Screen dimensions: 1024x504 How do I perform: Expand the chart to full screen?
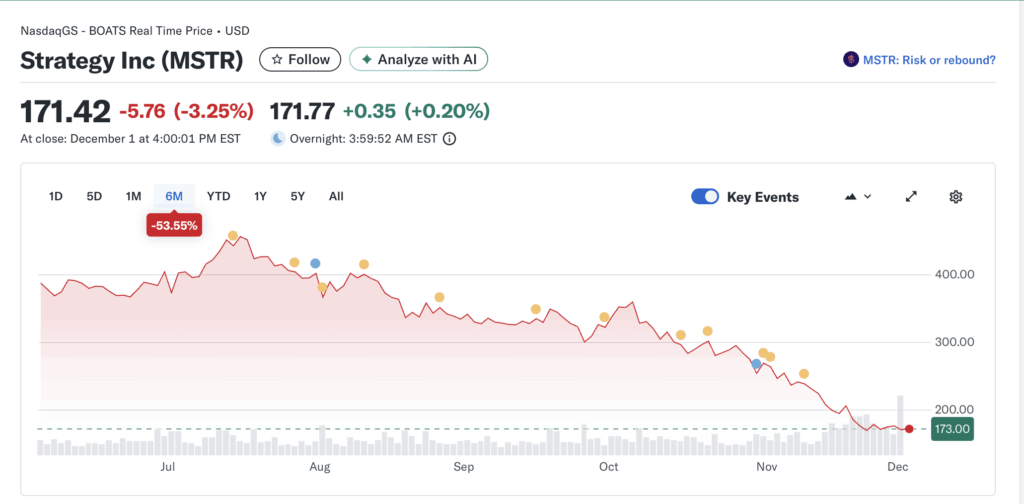(x=912, y=197)
